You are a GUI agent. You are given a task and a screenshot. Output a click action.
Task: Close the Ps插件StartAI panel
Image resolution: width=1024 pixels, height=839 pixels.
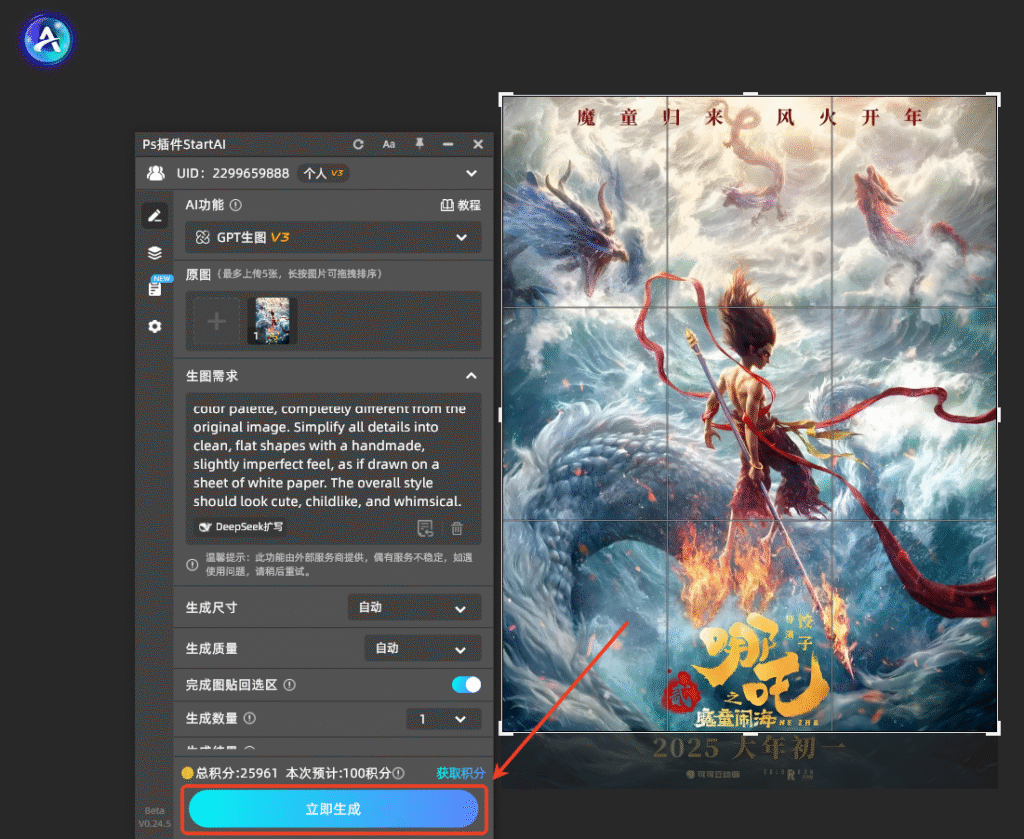(x=478, y=144)
